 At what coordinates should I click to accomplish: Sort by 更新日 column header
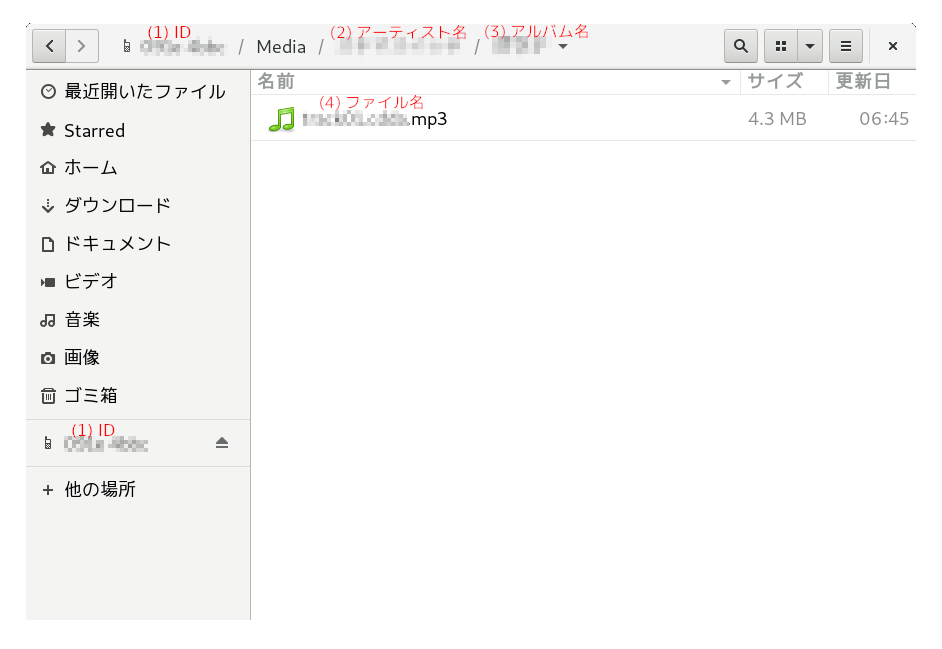(863, 82)
